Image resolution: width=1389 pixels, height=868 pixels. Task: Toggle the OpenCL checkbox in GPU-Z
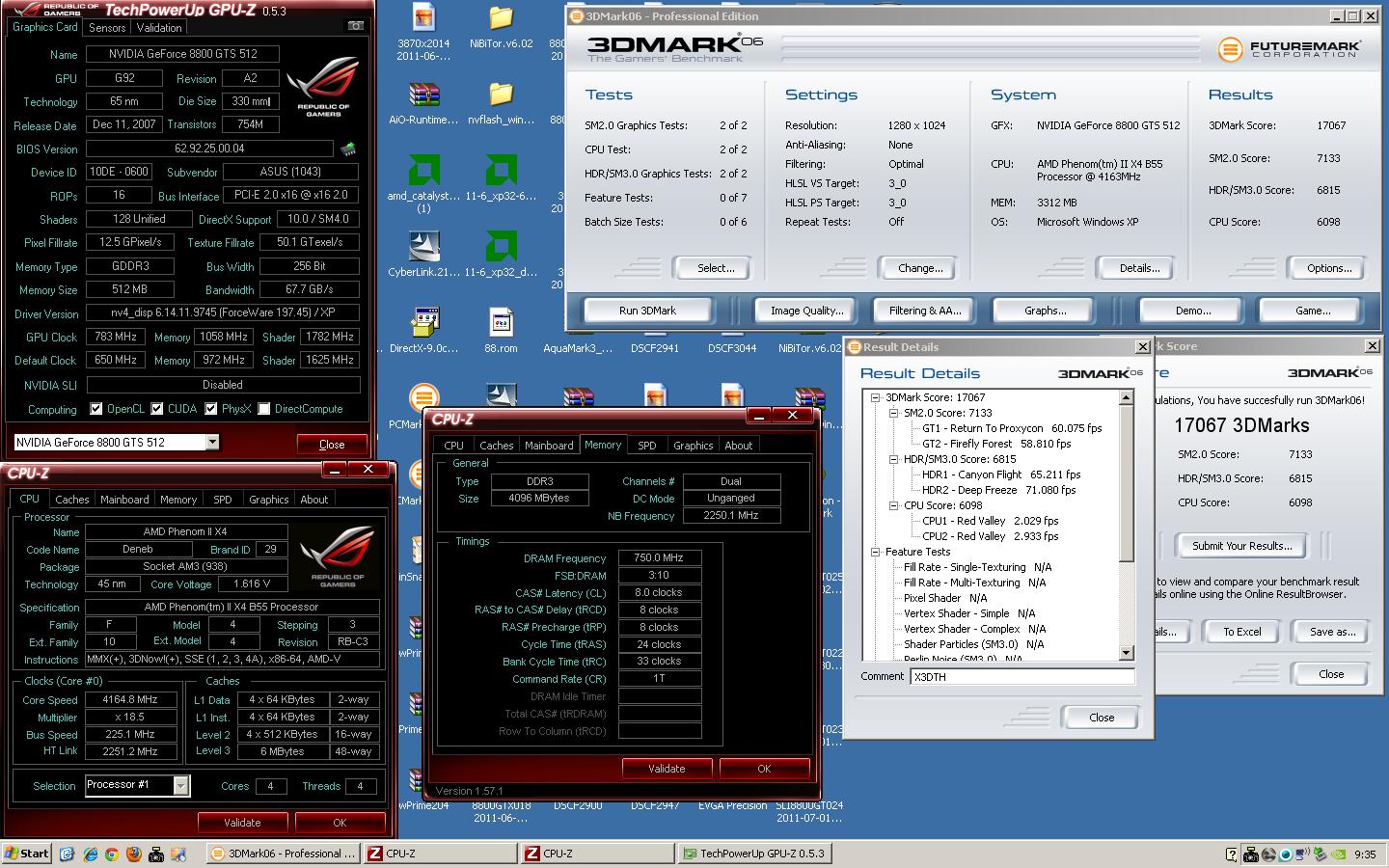[96, 409]
